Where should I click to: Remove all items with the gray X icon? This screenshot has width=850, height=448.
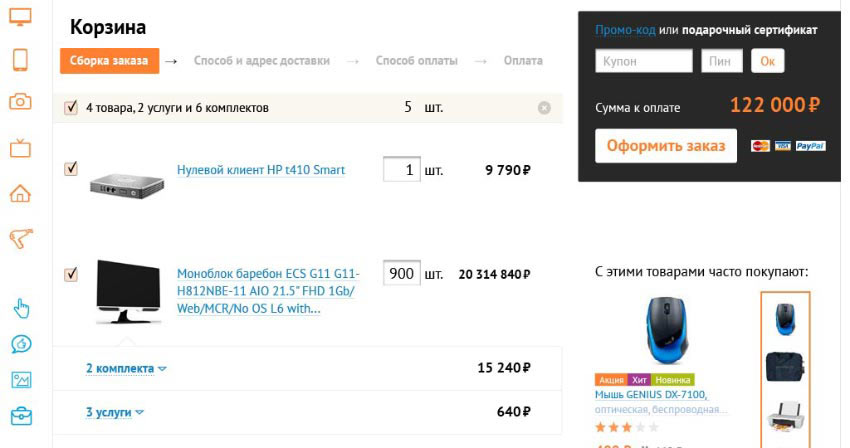(x=544, y=108)
